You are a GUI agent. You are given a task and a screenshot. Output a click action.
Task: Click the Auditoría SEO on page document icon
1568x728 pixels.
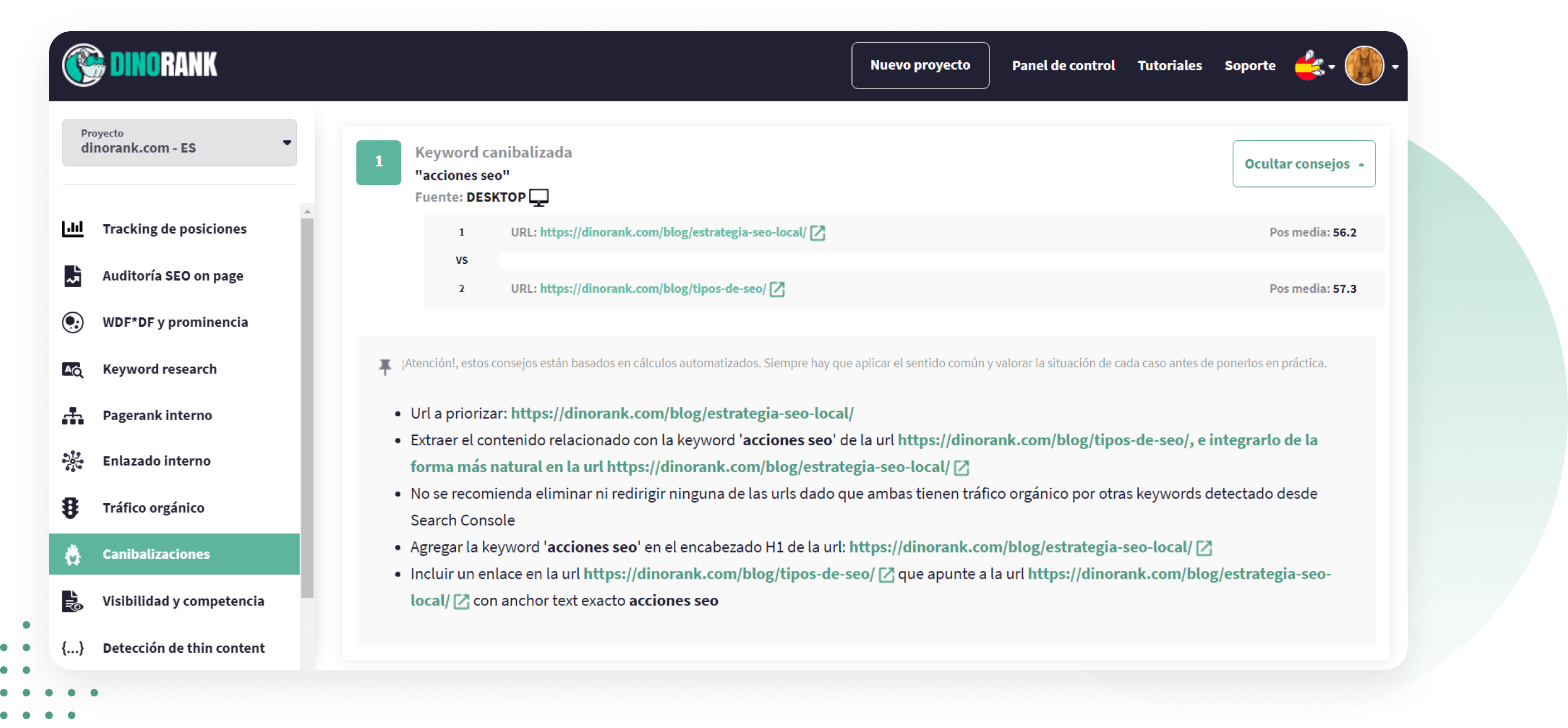(x=72, y=276)
